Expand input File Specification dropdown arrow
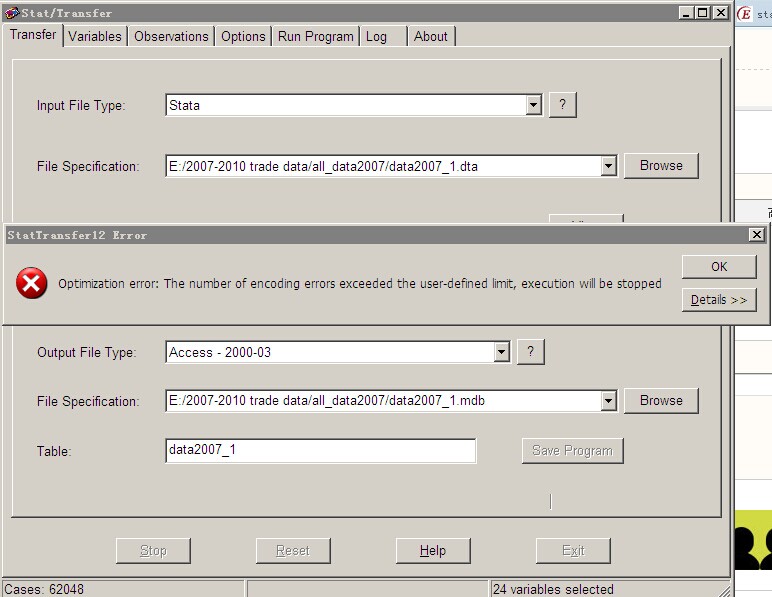The image size is (772, 597). coord(609,166)
